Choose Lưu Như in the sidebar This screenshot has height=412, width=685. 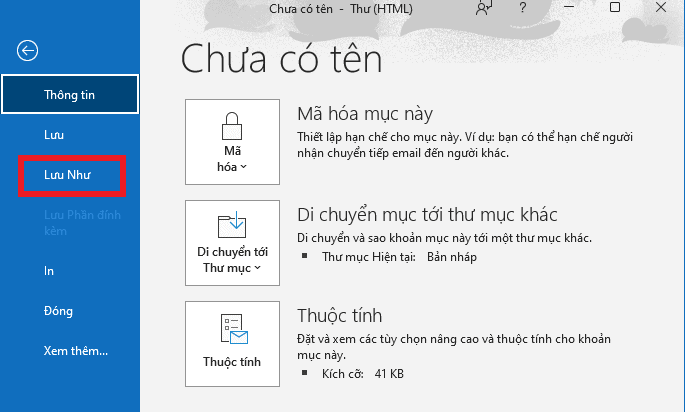[67, 175]
